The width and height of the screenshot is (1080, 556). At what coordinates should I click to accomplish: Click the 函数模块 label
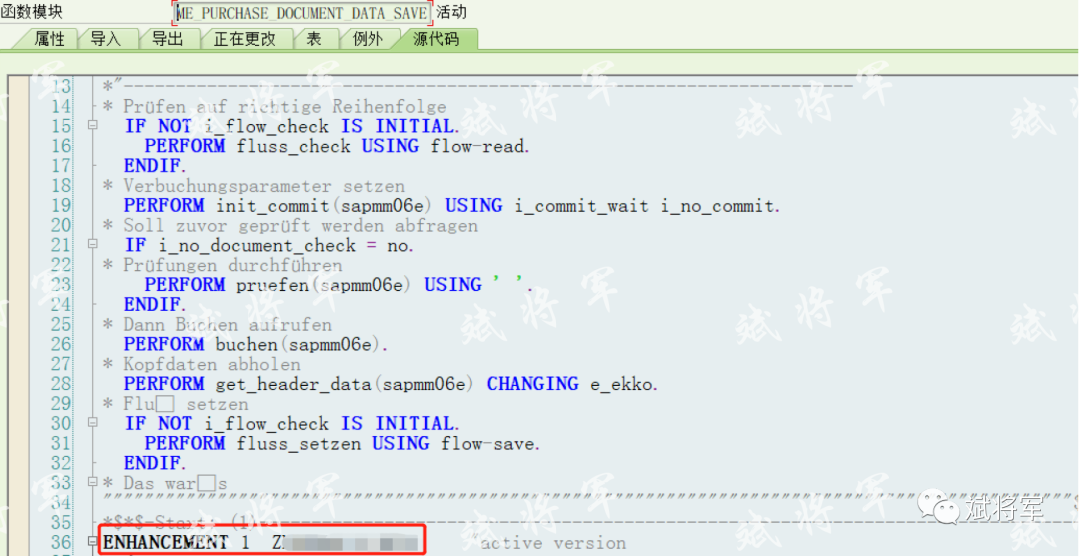click(x=32, y=12)
